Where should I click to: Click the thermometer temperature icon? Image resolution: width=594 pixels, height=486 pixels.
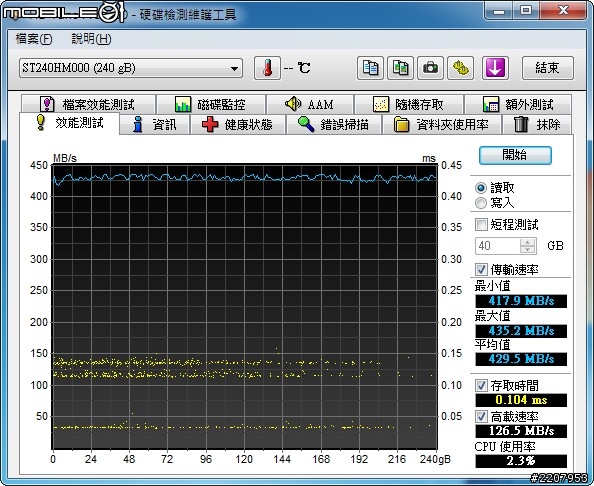[x=267, y=68]
